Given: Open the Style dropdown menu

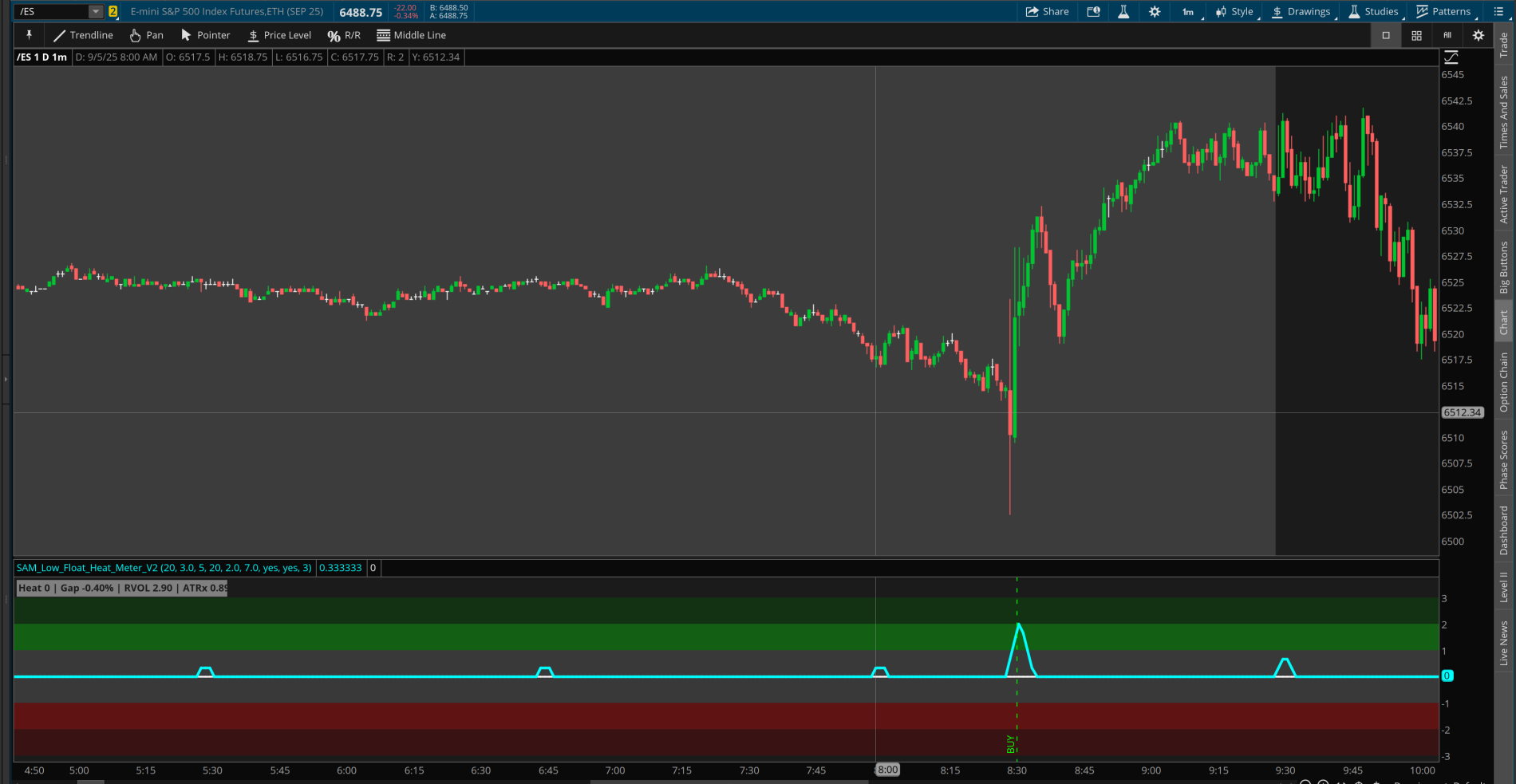Looking at the screenshot, I should click(1234, 12).
